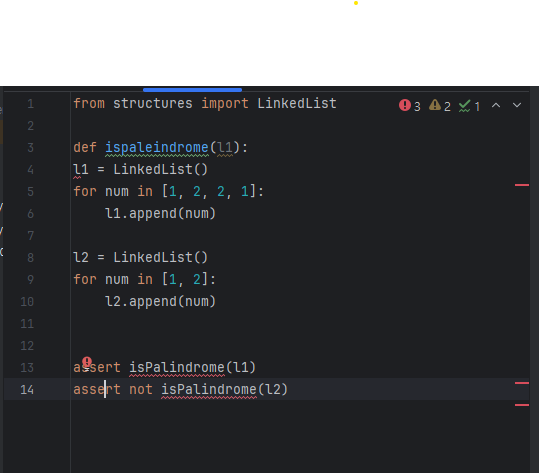Click the l1 parameter with warning underline
The width and height of the screenshot is (539, 473).
point(225,148)
